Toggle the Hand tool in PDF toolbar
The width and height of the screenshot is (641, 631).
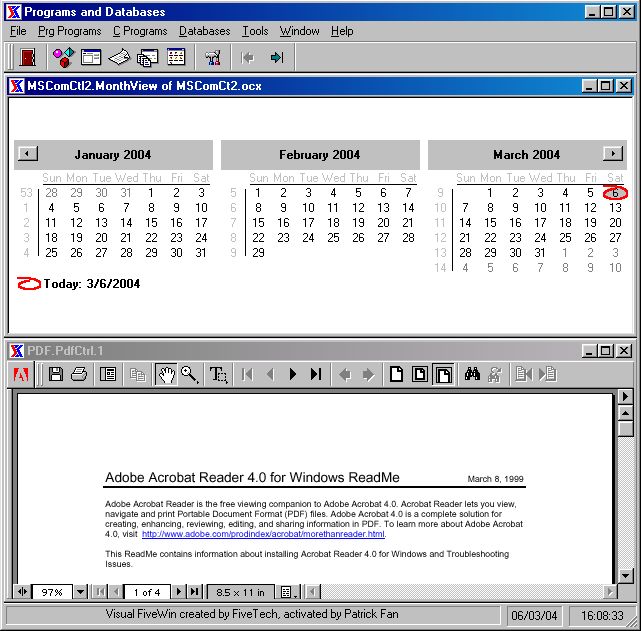(x=165, y=374)
